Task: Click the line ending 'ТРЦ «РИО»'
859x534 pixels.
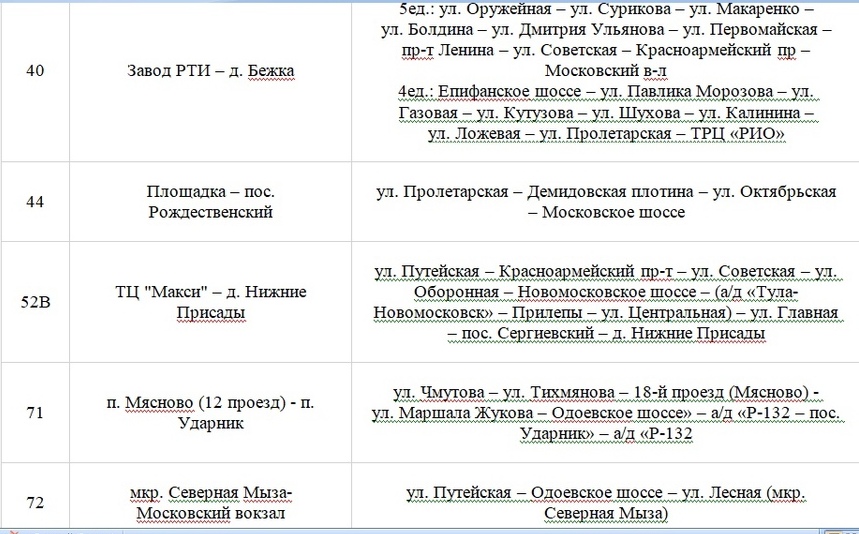Action: pos(606,133)
